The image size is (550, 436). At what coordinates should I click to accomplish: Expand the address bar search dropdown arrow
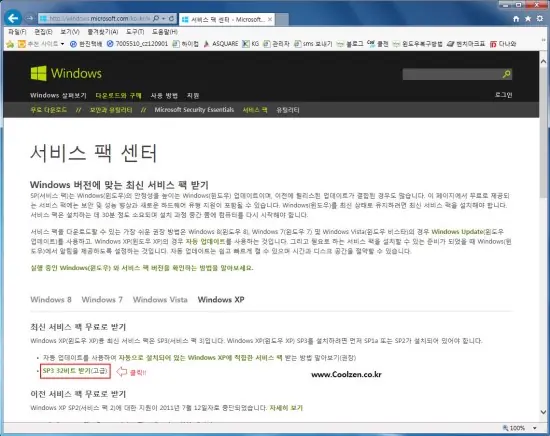coord(163,18)
